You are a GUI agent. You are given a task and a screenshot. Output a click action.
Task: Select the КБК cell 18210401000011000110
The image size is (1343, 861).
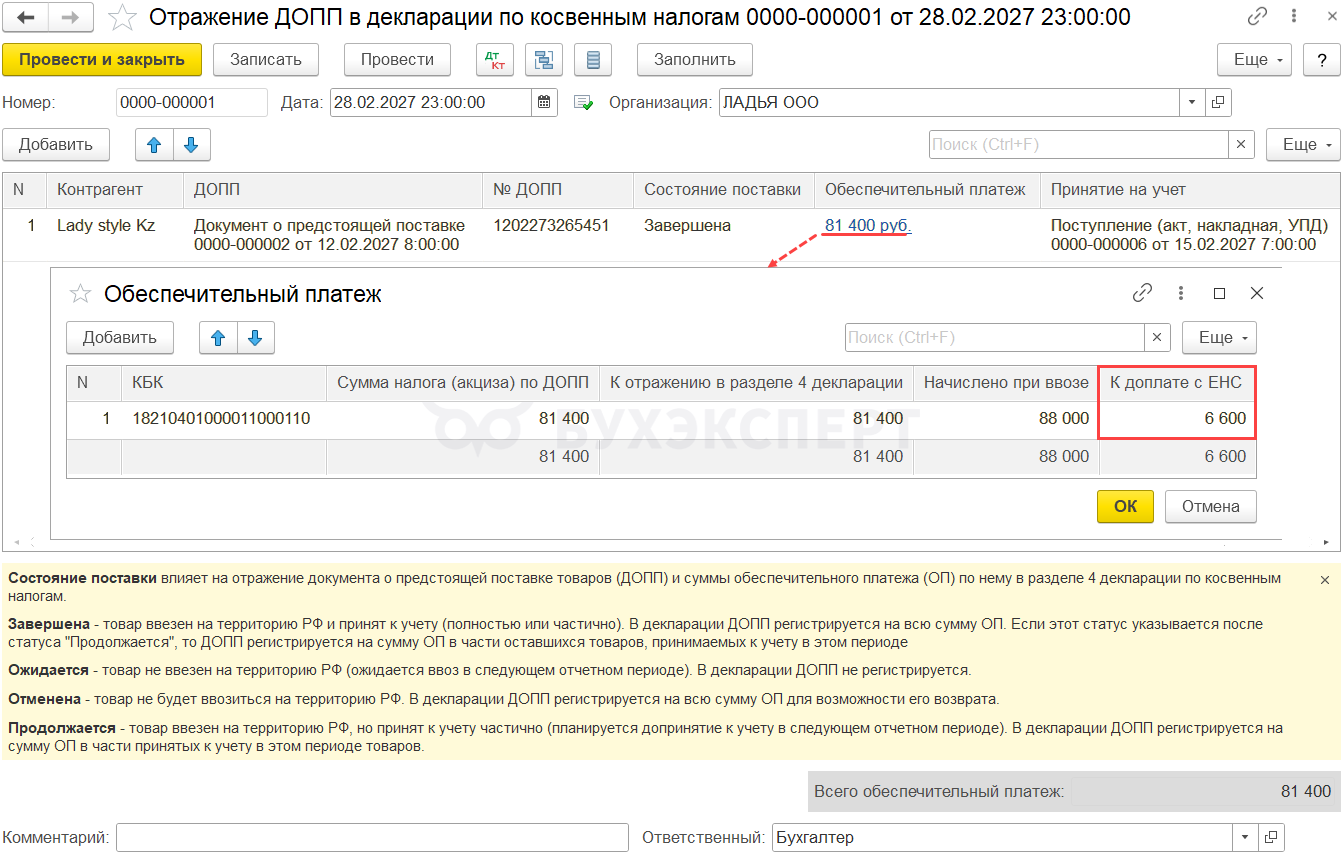(x=224, y=419)
